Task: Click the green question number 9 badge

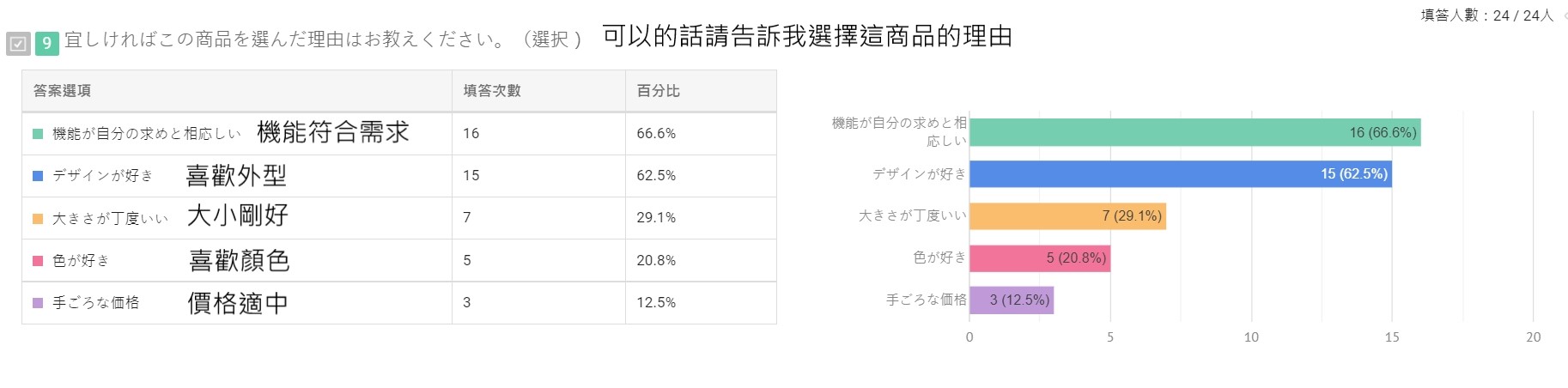Action: point(47,43)
